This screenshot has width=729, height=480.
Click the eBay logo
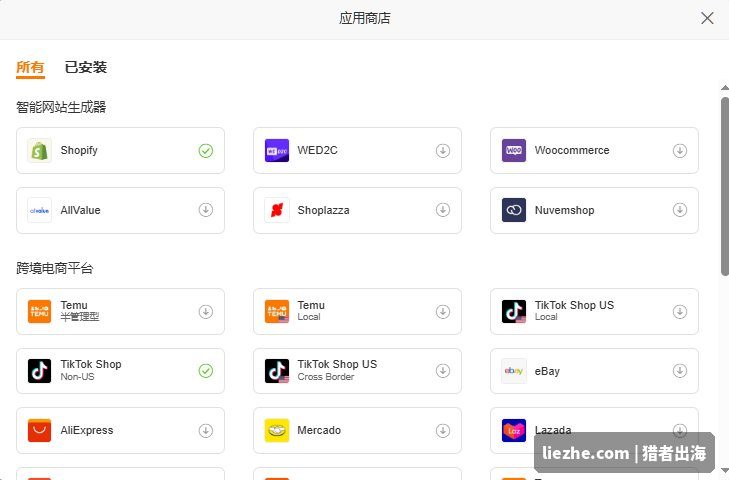click(x=514, y=371)
